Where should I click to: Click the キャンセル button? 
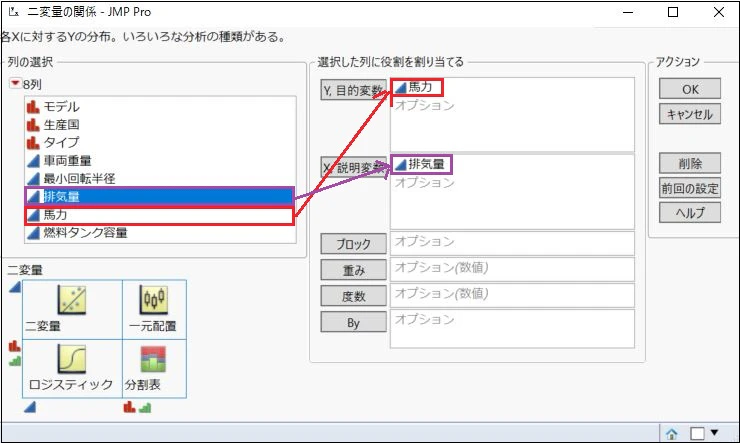(690, 114)
